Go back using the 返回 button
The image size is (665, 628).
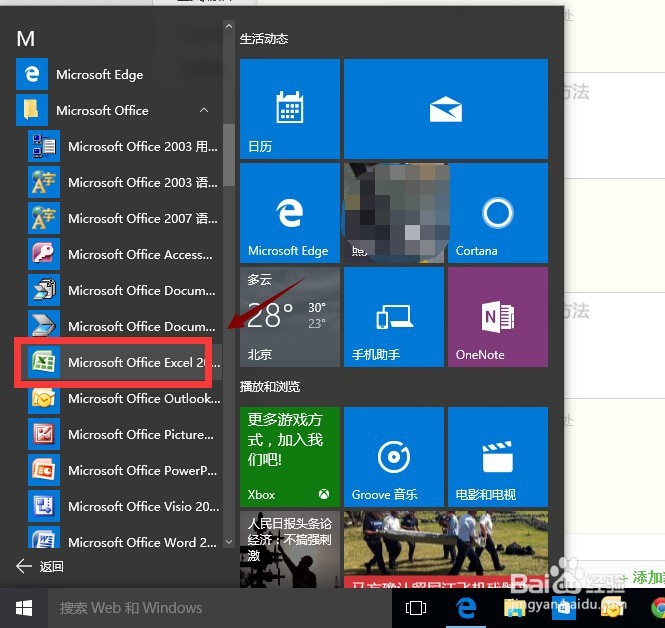pos(39,566)
